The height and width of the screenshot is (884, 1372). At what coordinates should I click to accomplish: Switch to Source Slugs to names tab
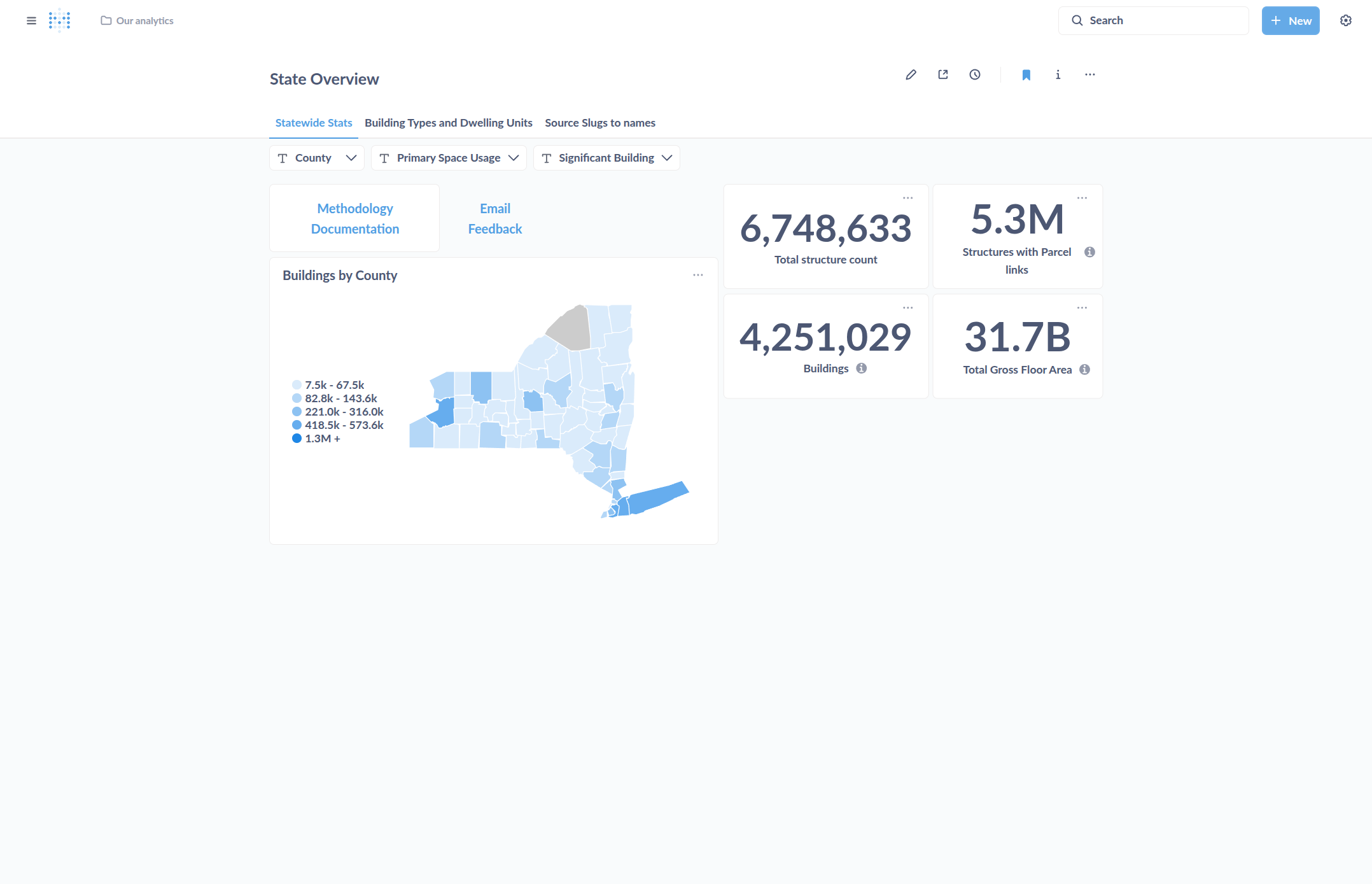[x=599, y=123]
